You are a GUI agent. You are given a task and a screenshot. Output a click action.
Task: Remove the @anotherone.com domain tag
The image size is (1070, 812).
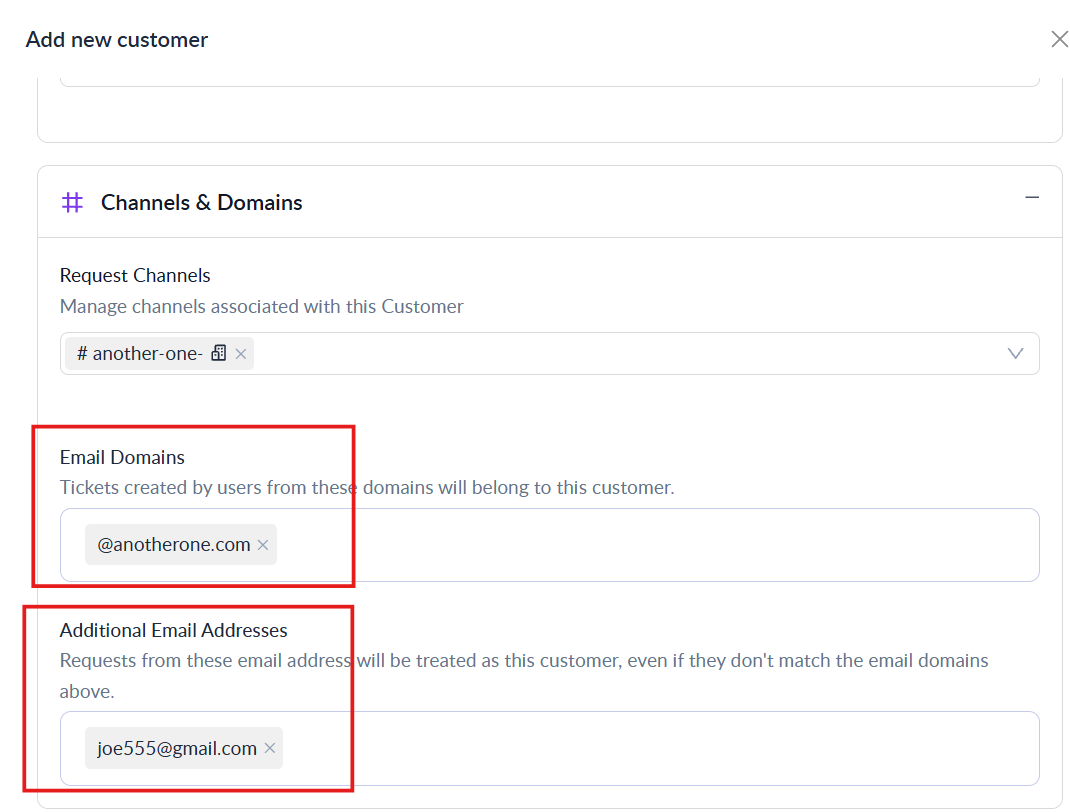tap(263, 545)
